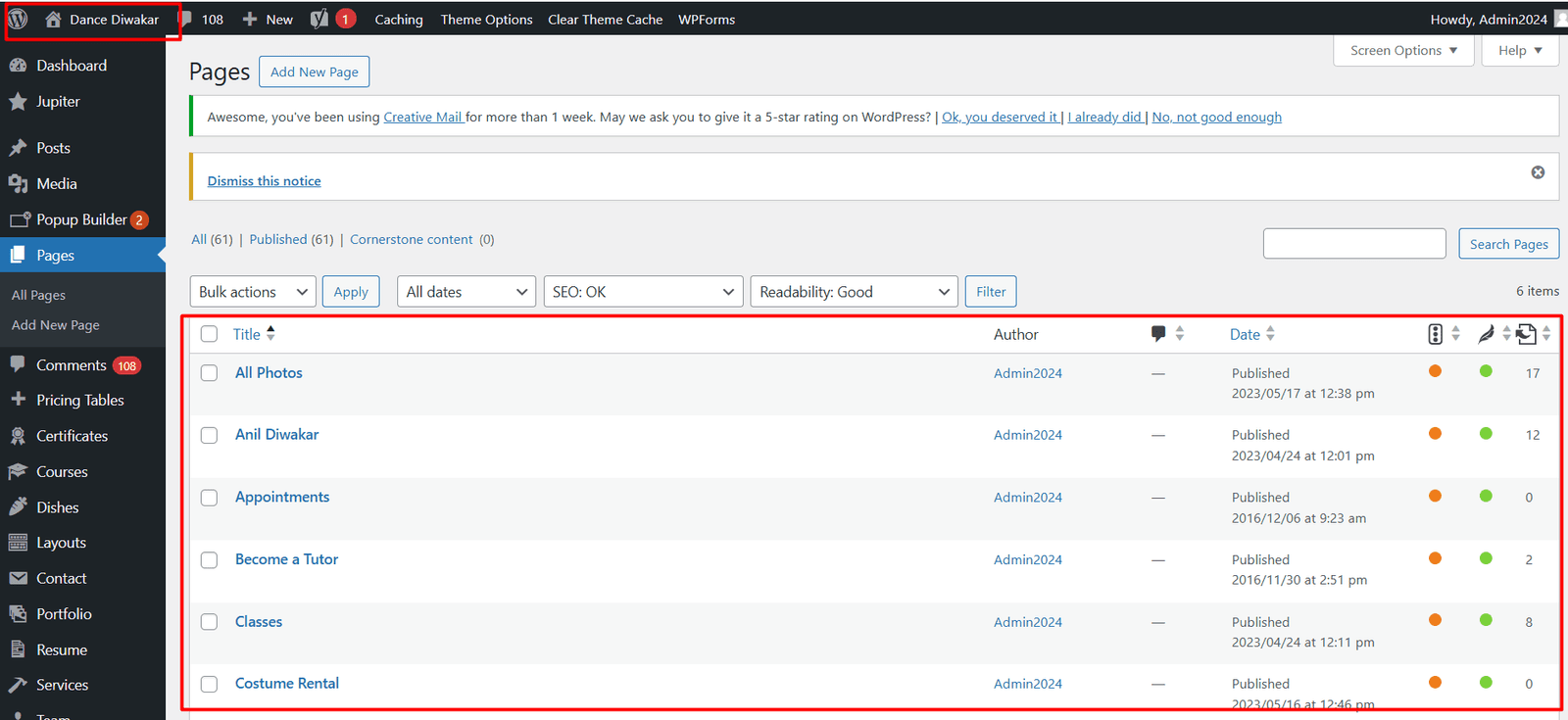The width and height of the screenshot is (1568, 720).
Task: Click the Dashboard gauge icon in sidebar
Action: [18, 66]
